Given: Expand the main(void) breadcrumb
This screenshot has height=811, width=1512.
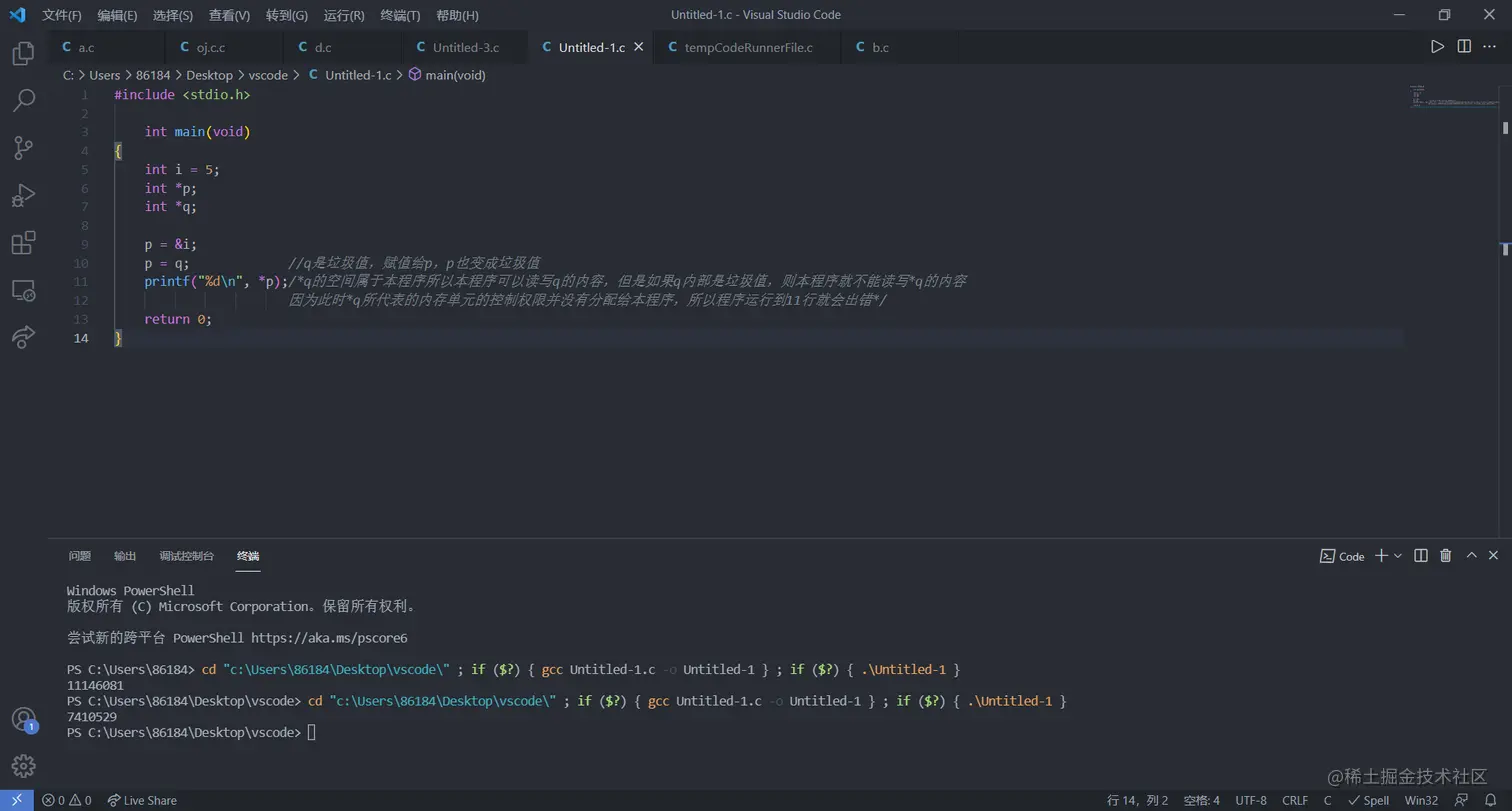Looking at the screenshot, I should pos(447,75).
